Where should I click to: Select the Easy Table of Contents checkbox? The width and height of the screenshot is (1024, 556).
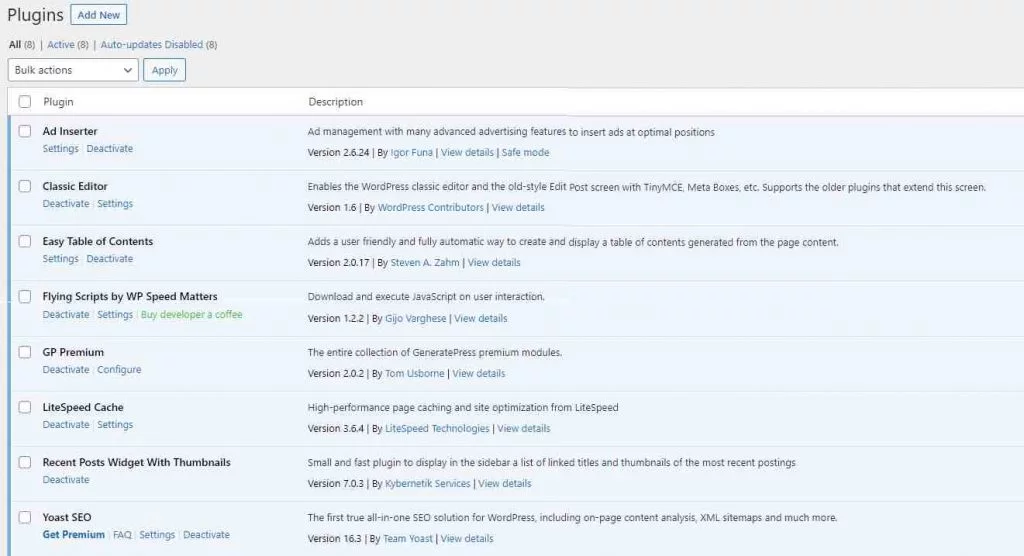tap(25, 241)
